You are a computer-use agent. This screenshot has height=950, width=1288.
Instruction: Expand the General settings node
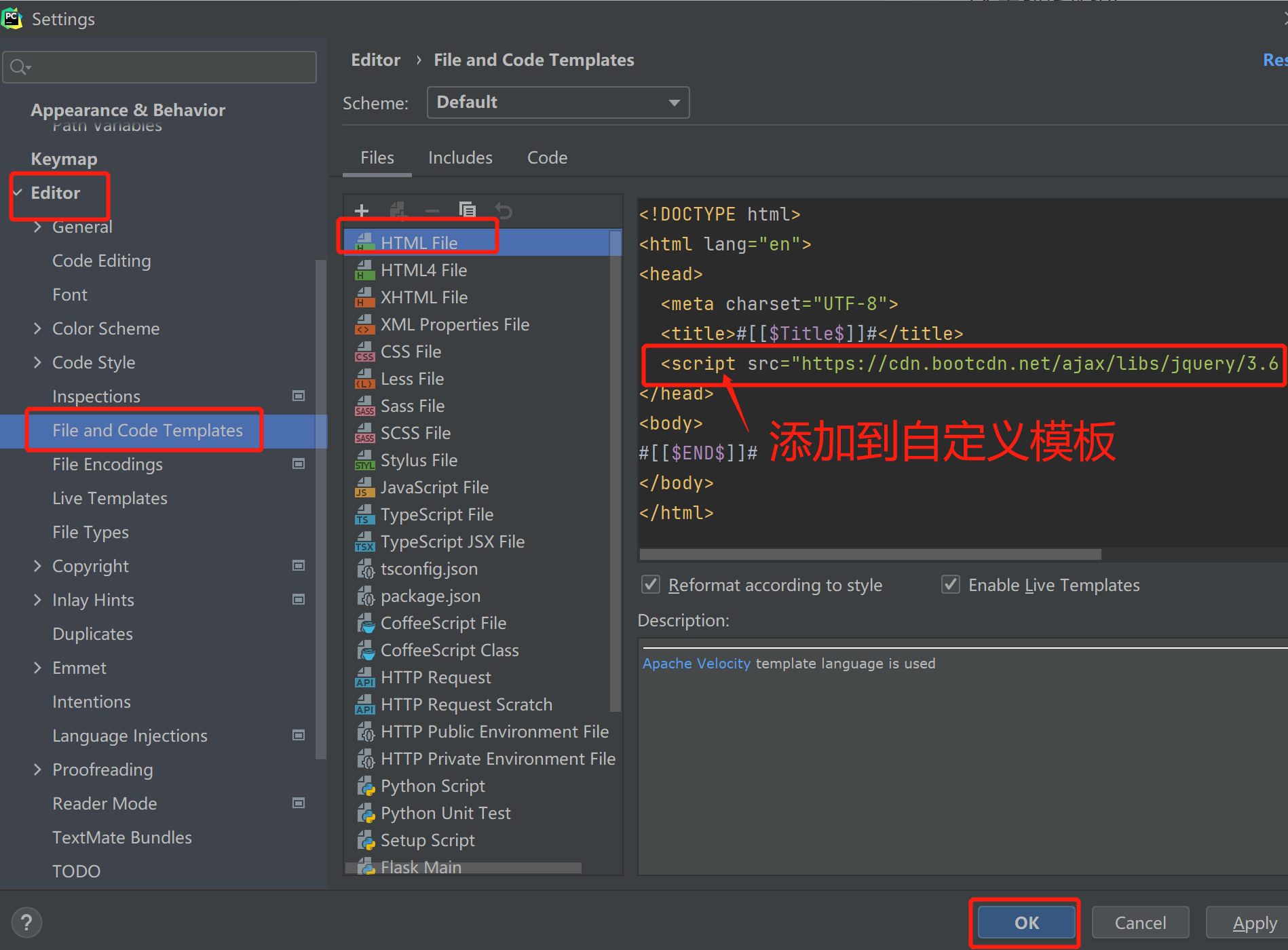point(37,227)
